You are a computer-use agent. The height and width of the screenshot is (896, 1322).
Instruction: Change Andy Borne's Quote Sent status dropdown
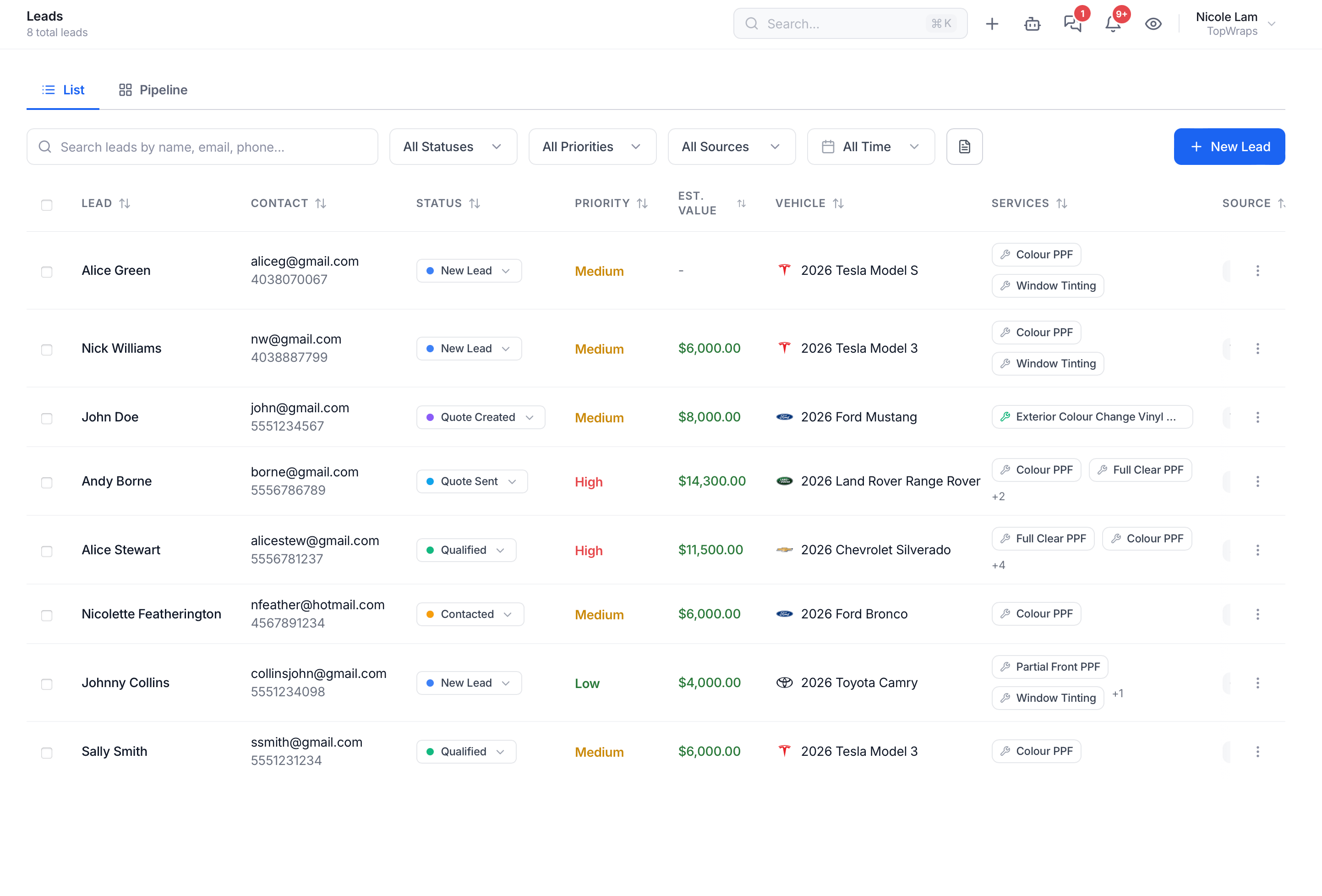(x=471, y=481)
